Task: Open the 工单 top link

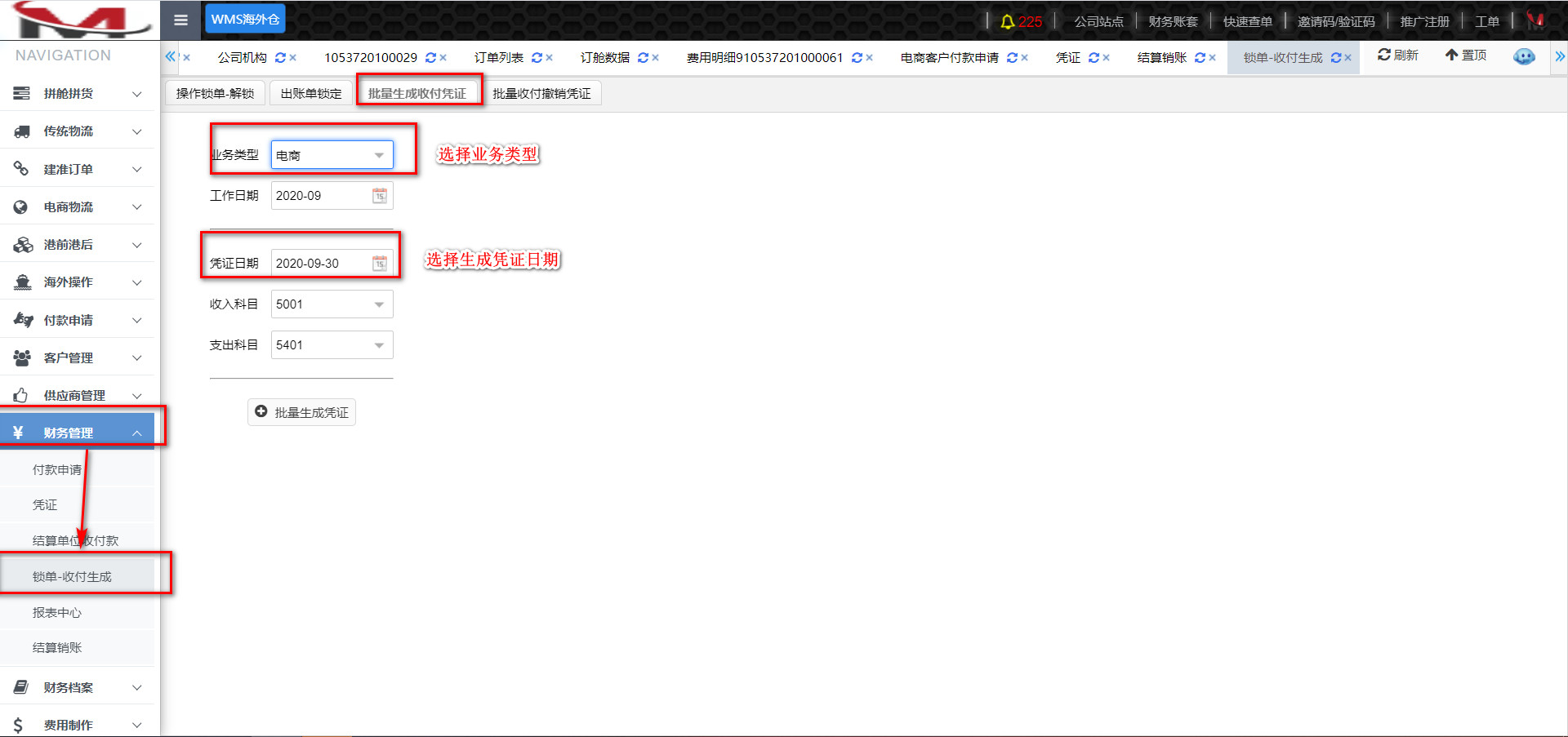Action: coord(1487,21)
